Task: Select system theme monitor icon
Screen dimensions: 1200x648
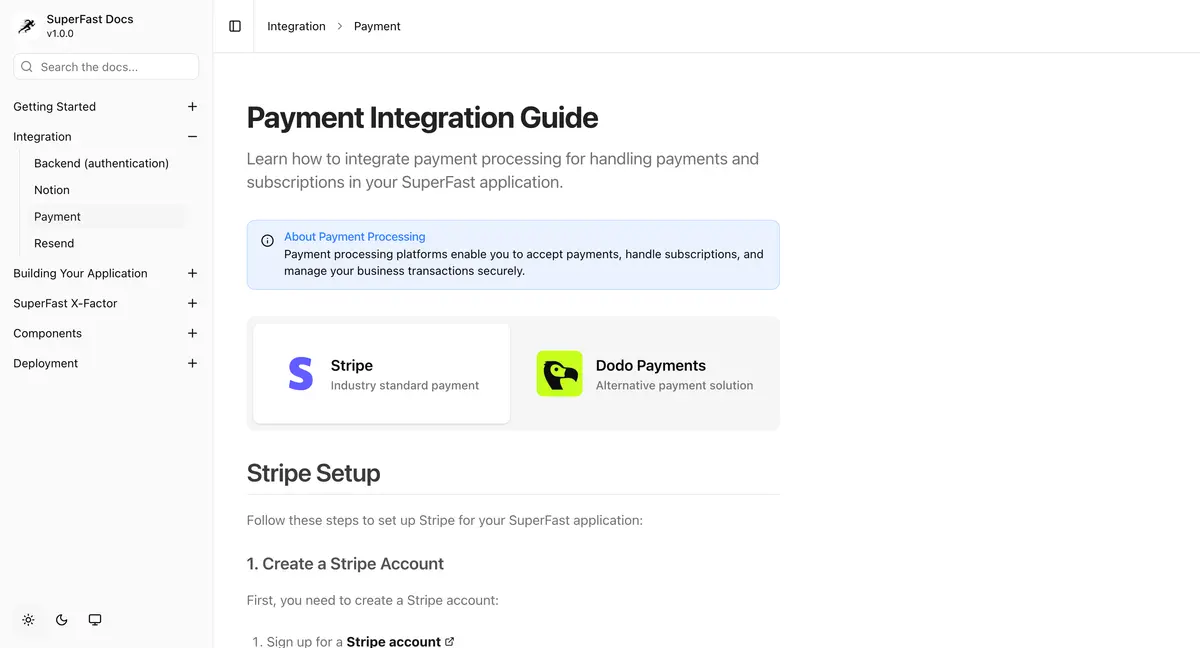Action: point(94,619)
